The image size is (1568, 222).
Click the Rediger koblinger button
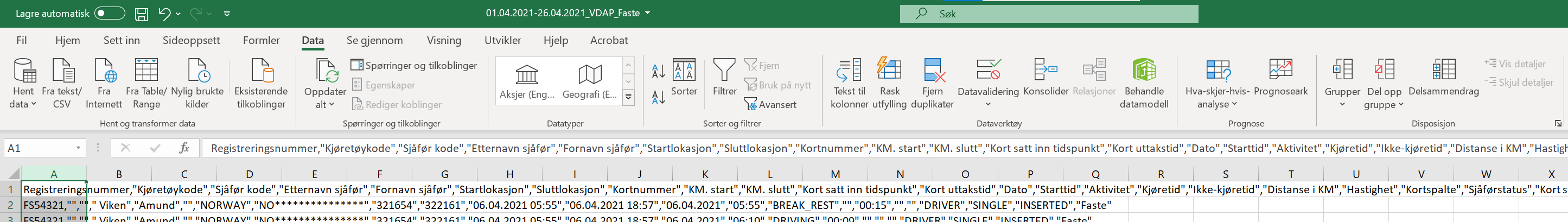pyautogui.click(x=397, y=104)
